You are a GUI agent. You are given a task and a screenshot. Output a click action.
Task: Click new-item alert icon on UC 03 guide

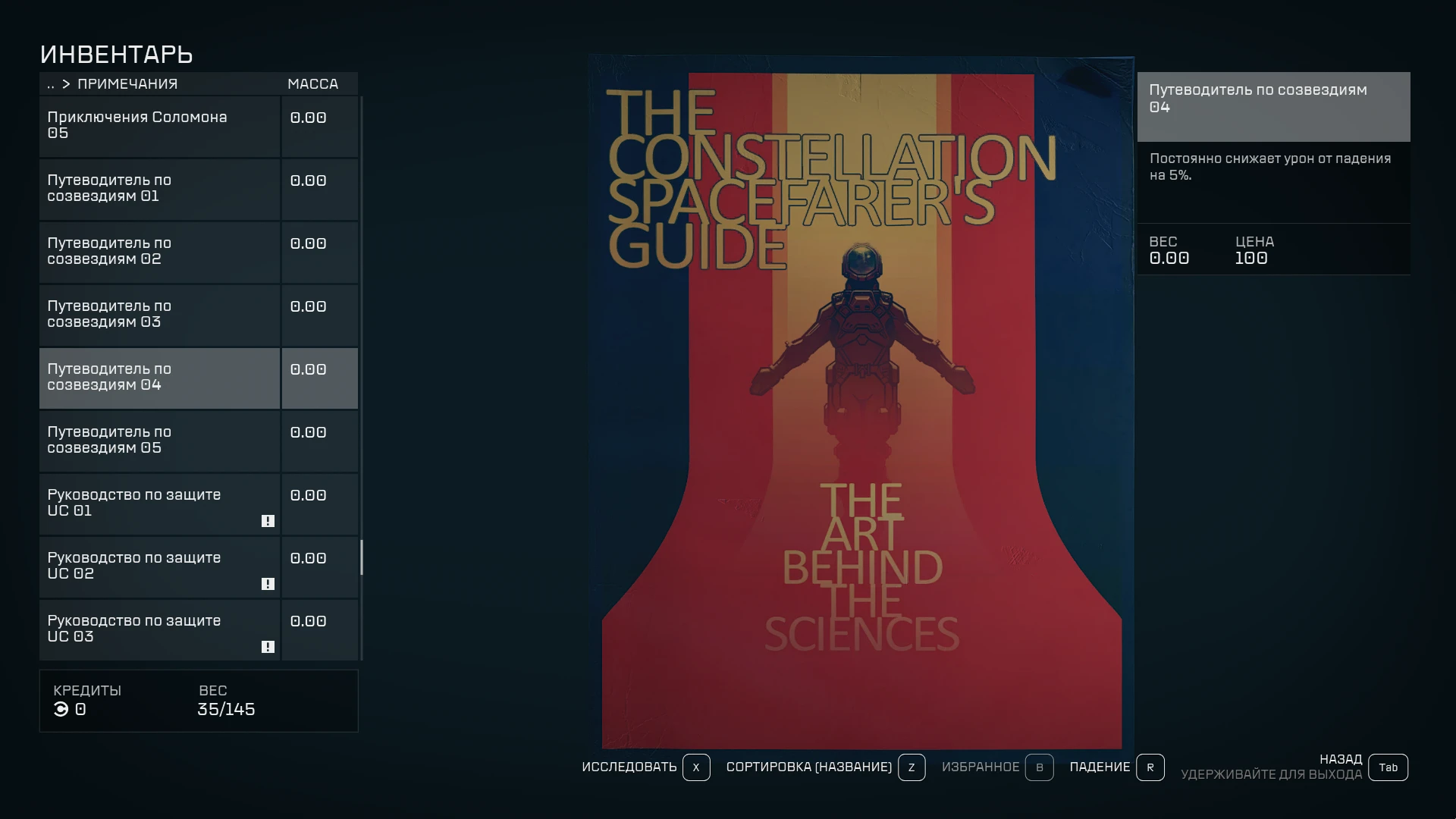tap(268, 647)
